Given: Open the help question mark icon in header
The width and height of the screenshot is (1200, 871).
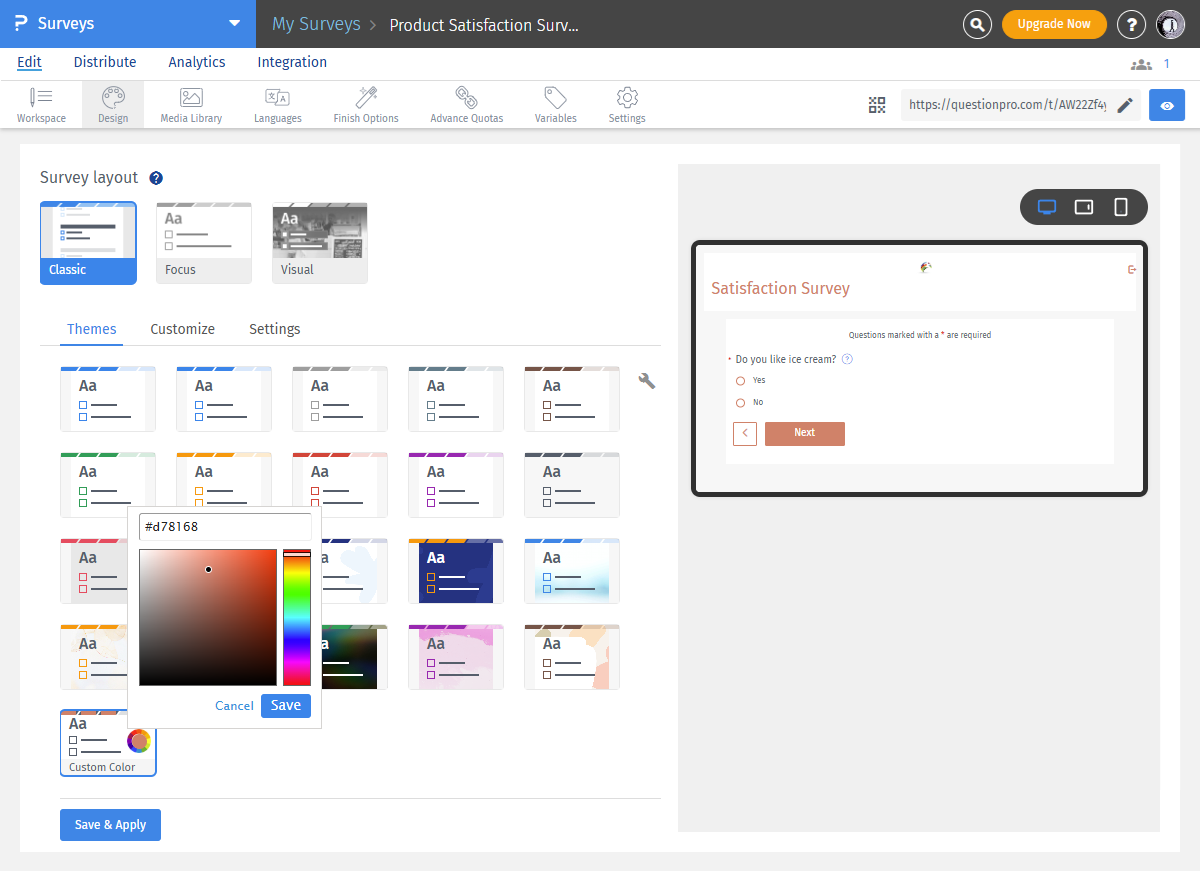Looking at the screenshot, I should click(x=1131, y=24).
